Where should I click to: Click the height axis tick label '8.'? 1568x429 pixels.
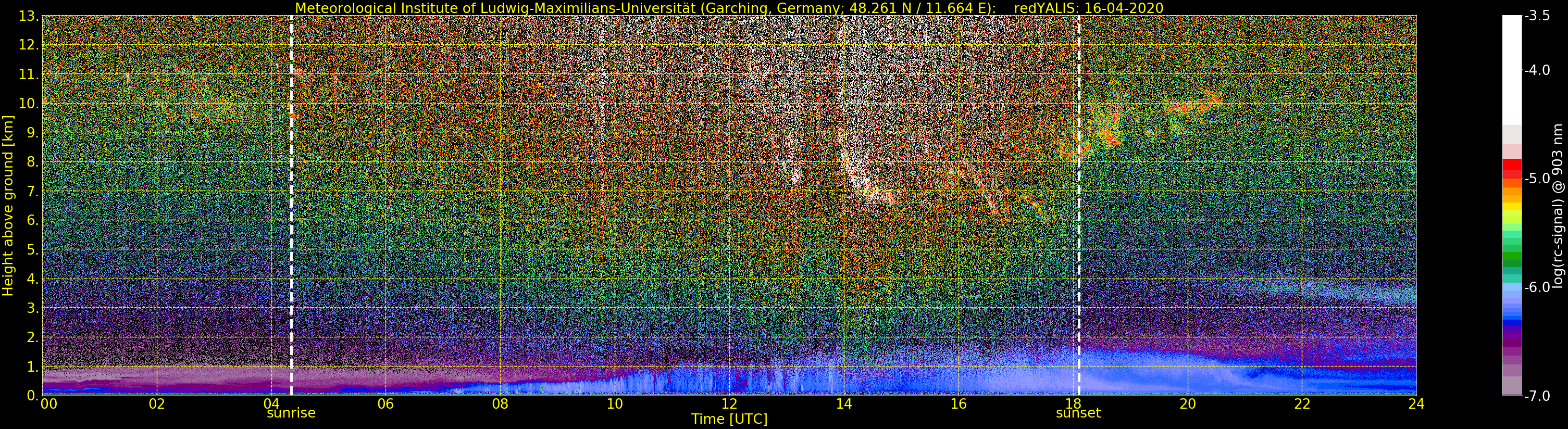[32, 162]
